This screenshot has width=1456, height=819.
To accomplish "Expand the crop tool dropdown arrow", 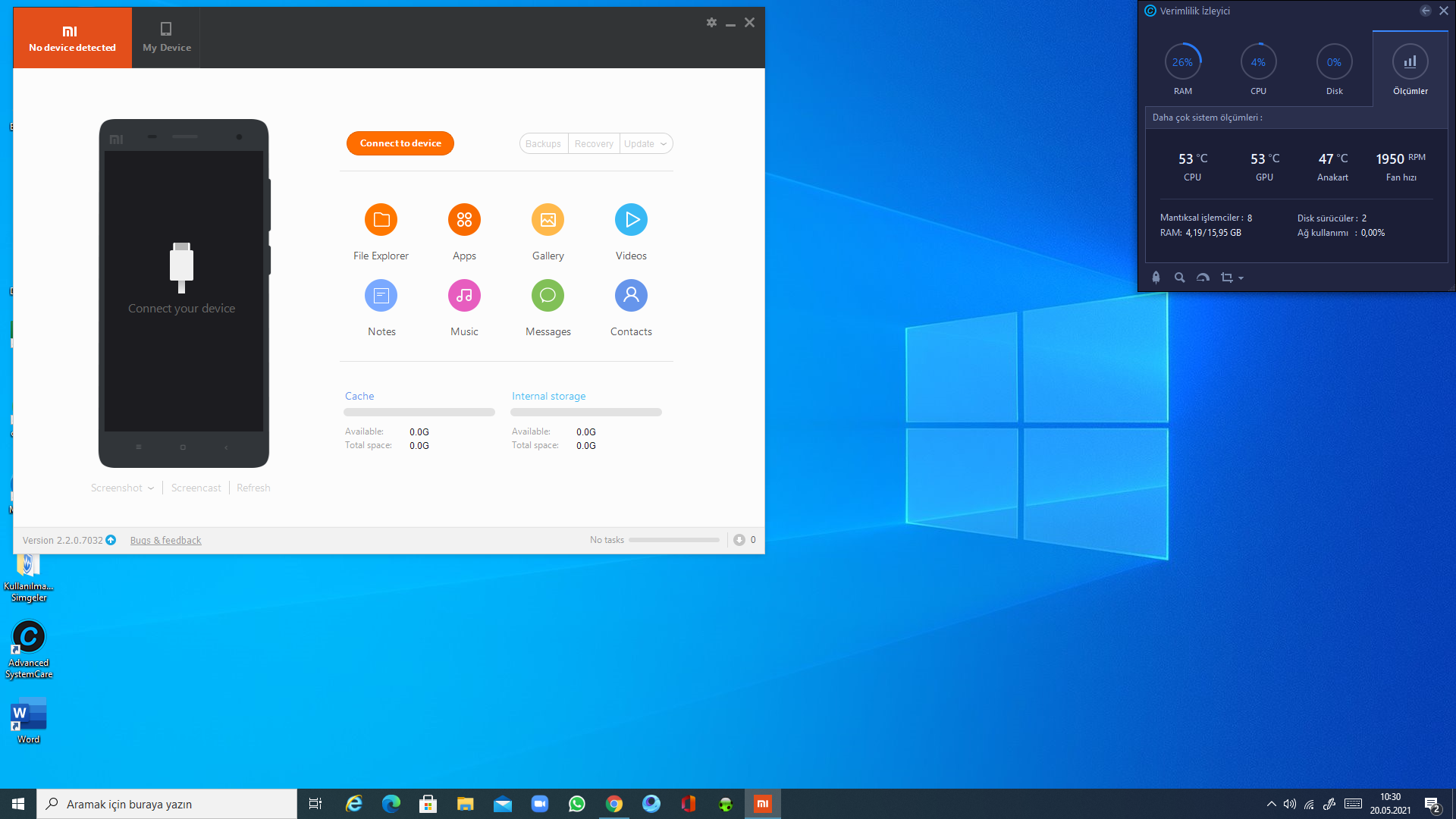I will [1241, 278].
